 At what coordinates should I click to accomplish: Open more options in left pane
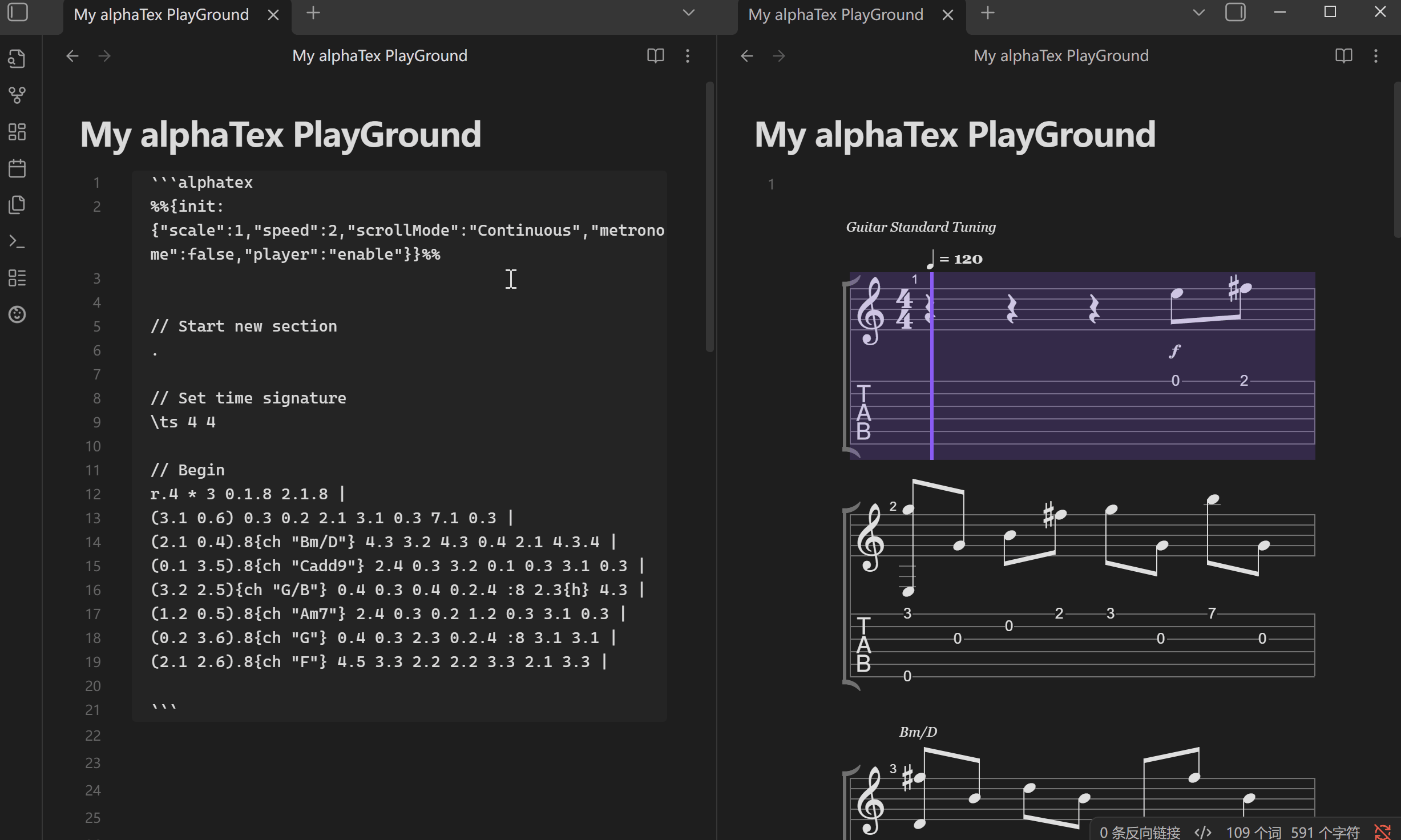(688, 56)
